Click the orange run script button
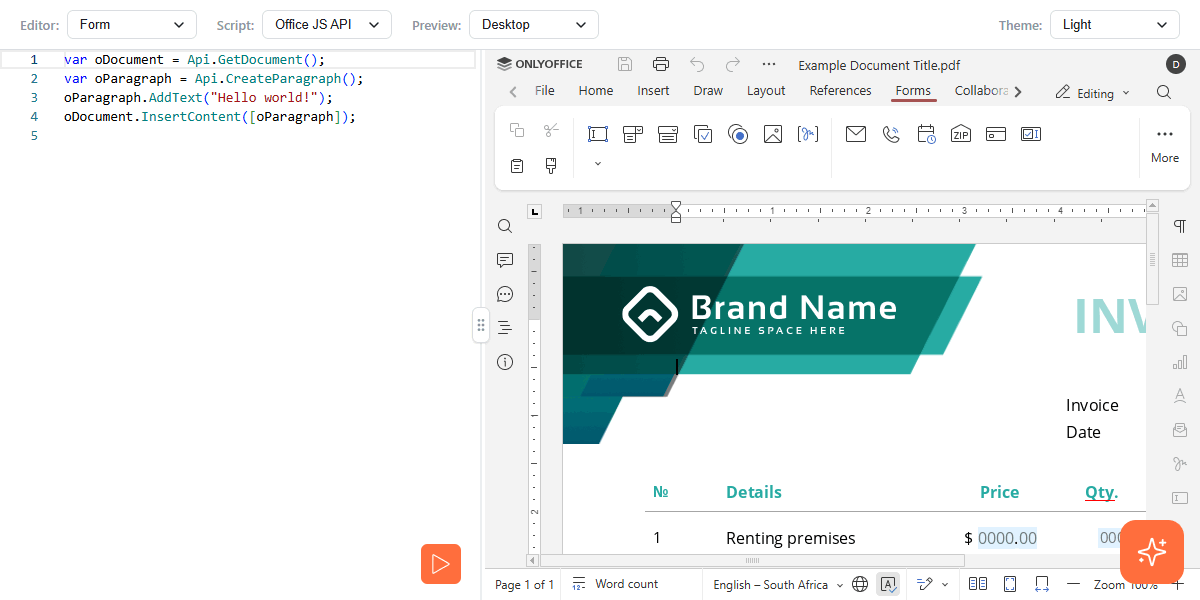The image size is (1200, 600). [440, 564]
